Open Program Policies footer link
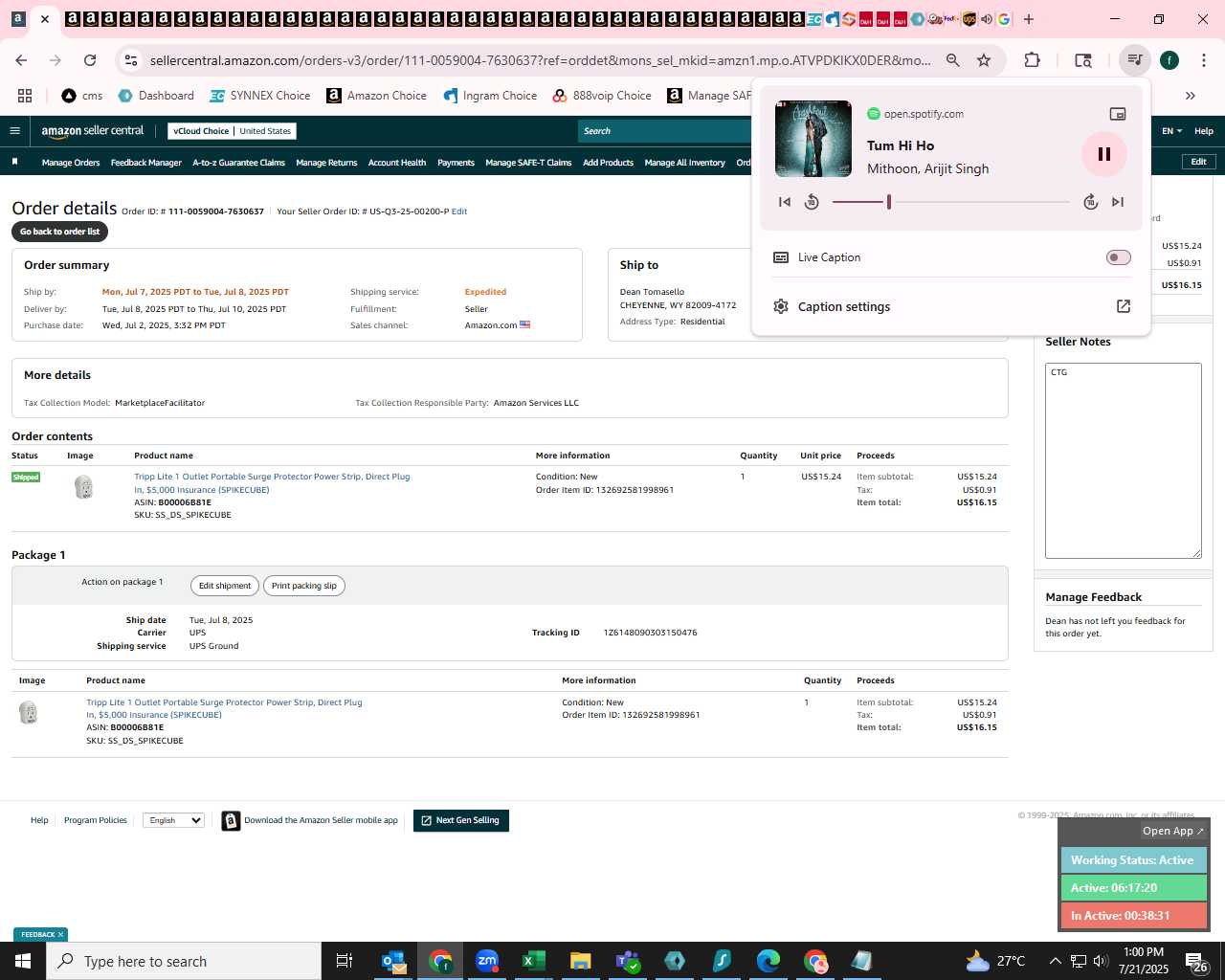This screenshot has width=1225, height=980. pos(96,820)
